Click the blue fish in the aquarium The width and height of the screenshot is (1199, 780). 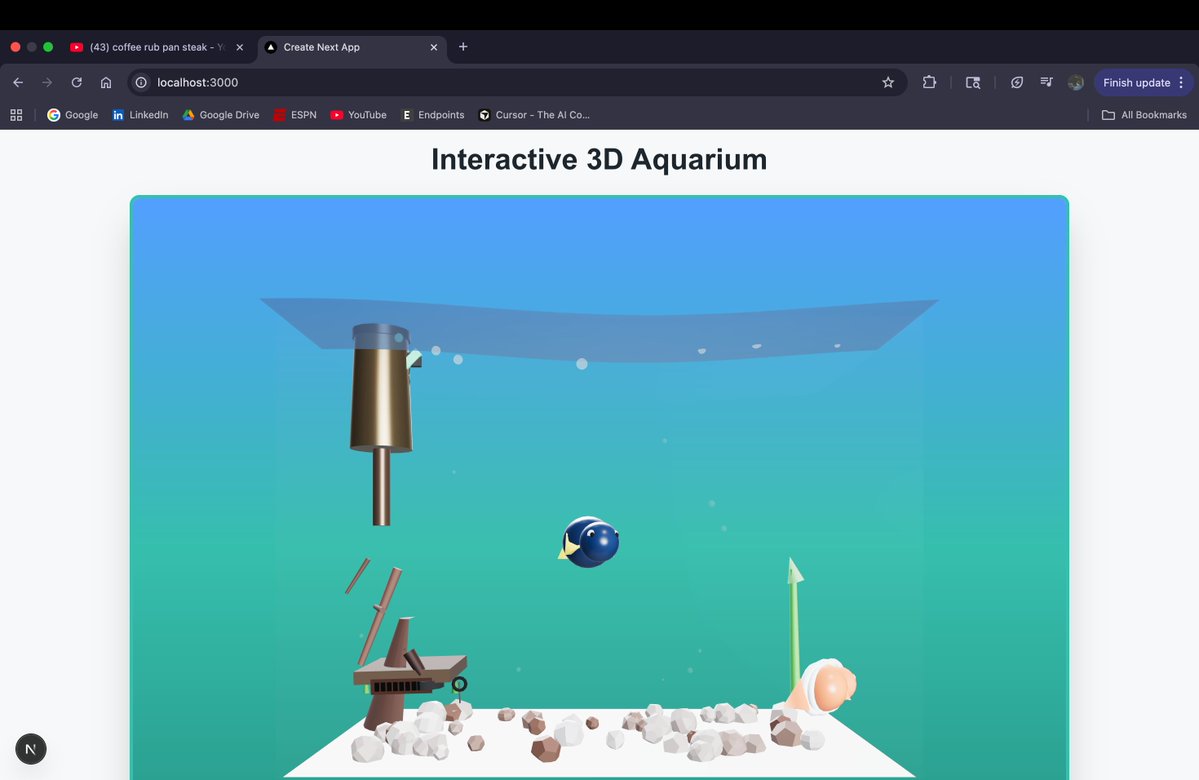pyautogui.click(x=589, y=541)
